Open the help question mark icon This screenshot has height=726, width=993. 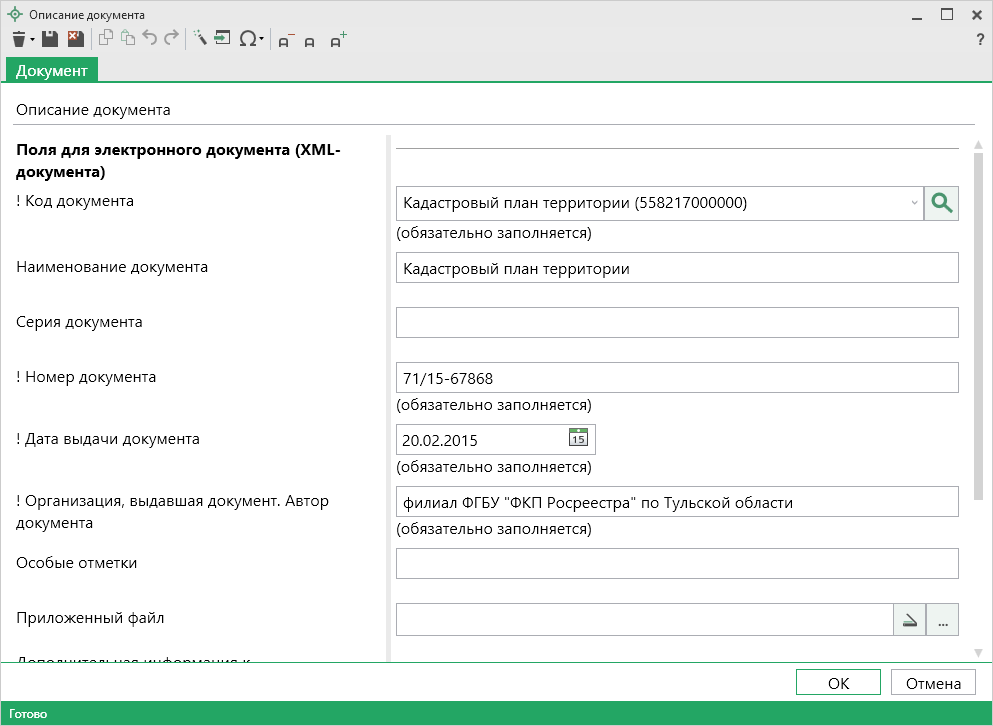click(980, 40)
